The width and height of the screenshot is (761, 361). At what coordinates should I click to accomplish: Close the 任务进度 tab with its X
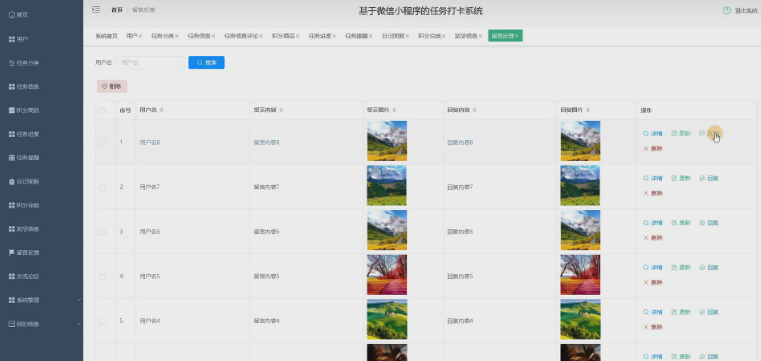point(334,36)
